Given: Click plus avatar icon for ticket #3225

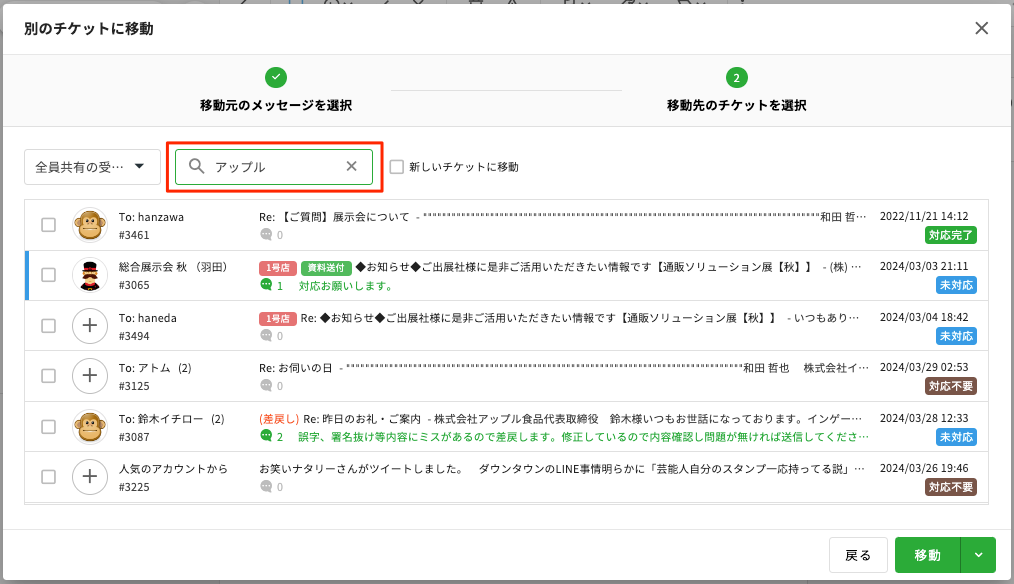Looking at the screenshot, I should pos(90,477).
